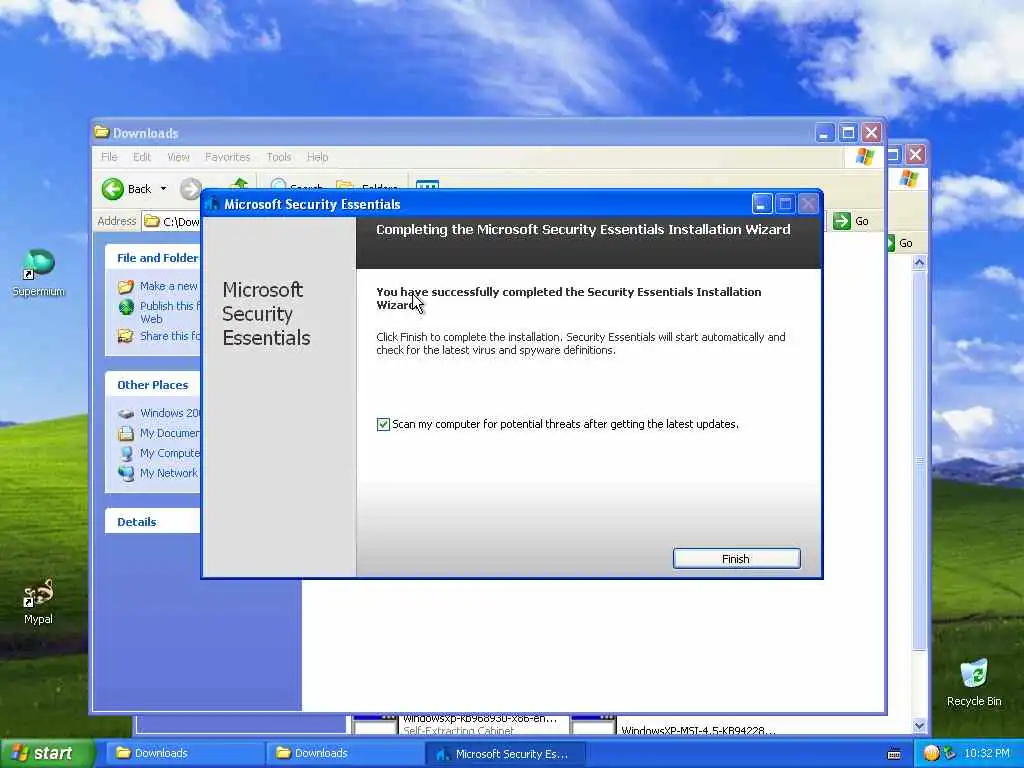
Task: Click the Downloads window title folder icon
Action: [101, 133]
